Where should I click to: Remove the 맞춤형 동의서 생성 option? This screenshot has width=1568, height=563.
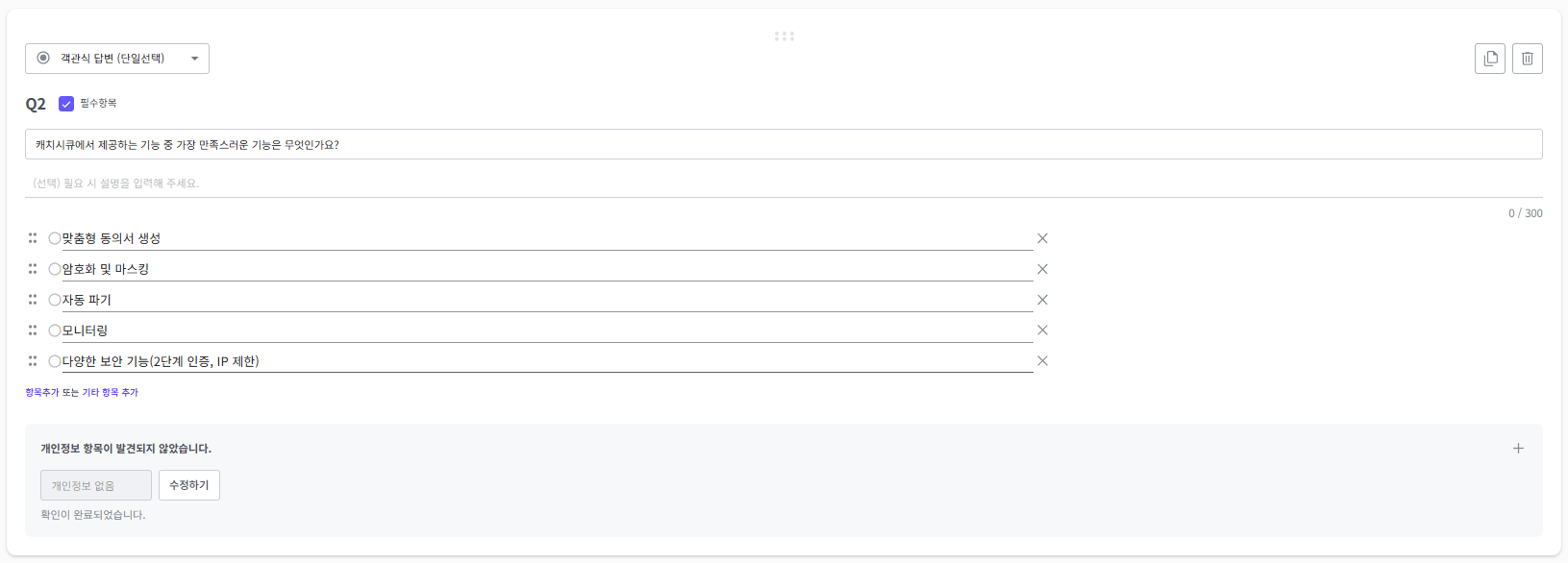tap(1042, 238)
